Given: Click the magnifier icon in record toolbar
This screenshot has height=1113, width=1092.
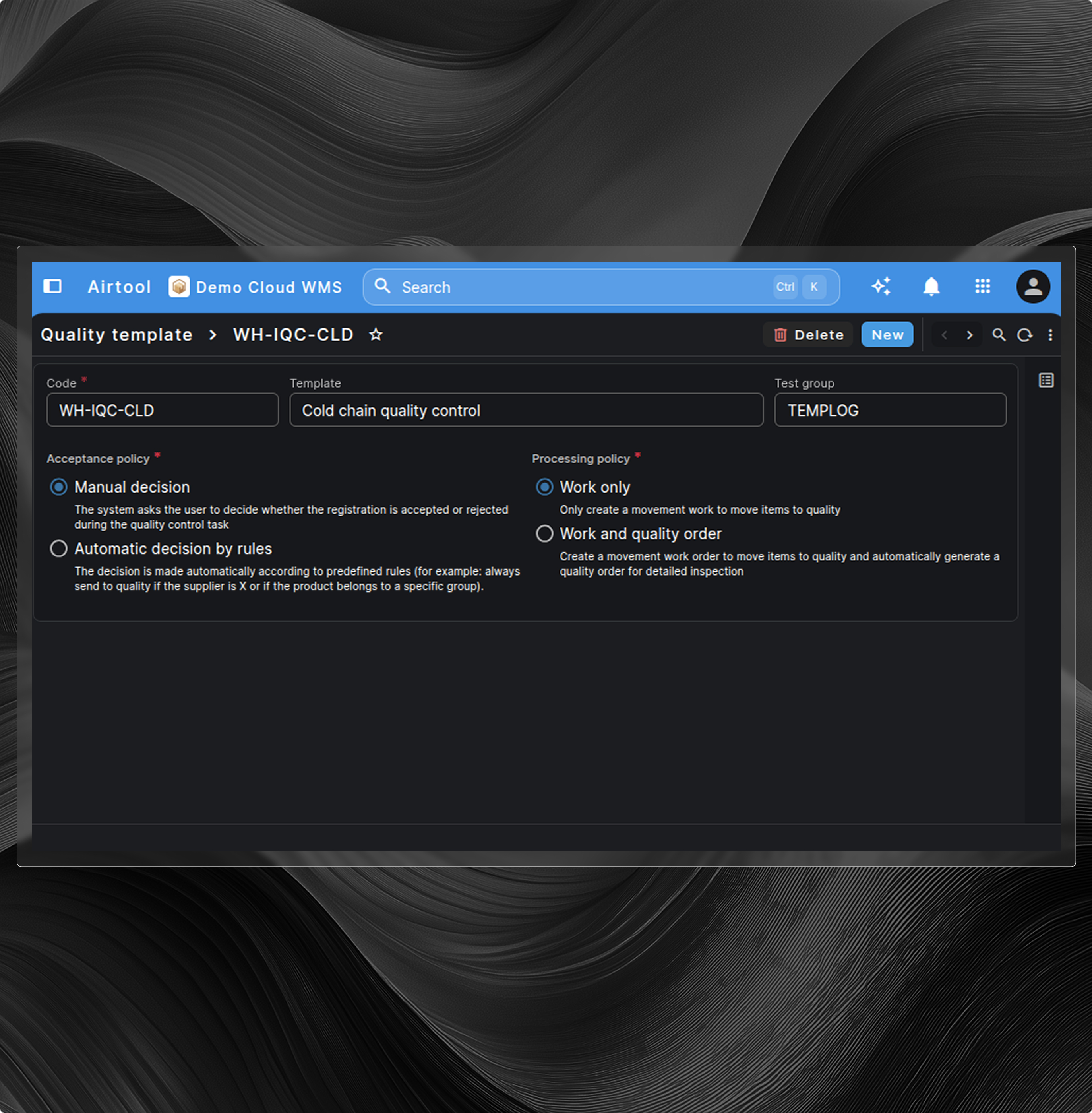Looking at the screenshot, I should pos(999,335).
